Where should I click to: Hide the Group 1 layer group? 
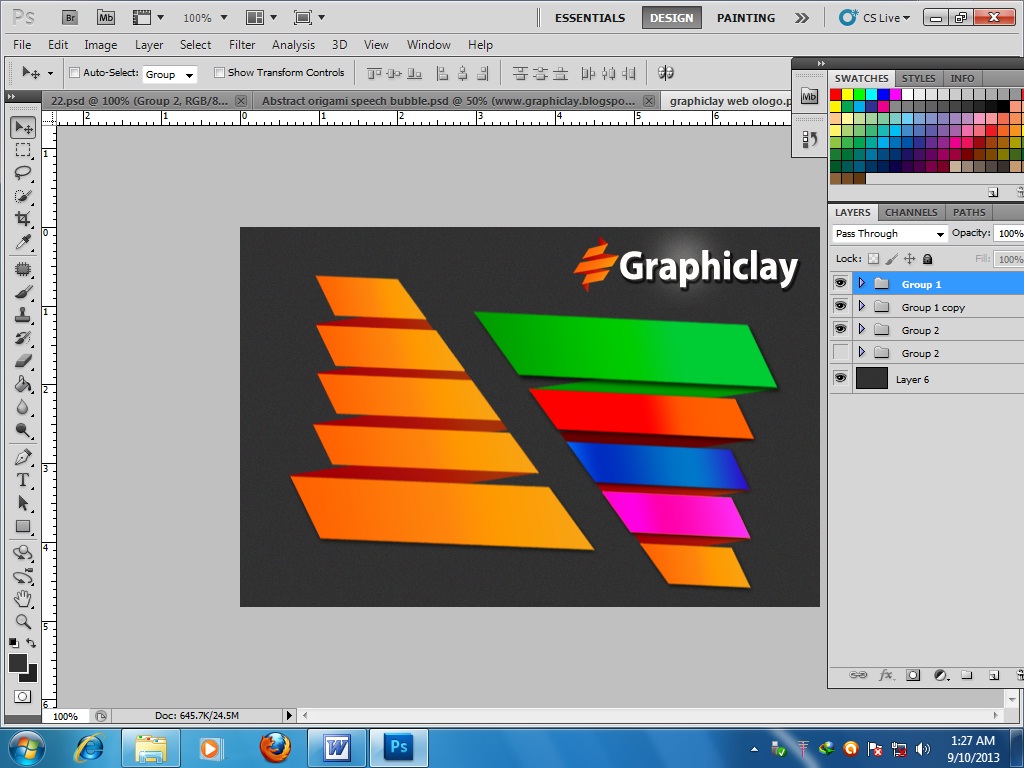click(840, 283)
